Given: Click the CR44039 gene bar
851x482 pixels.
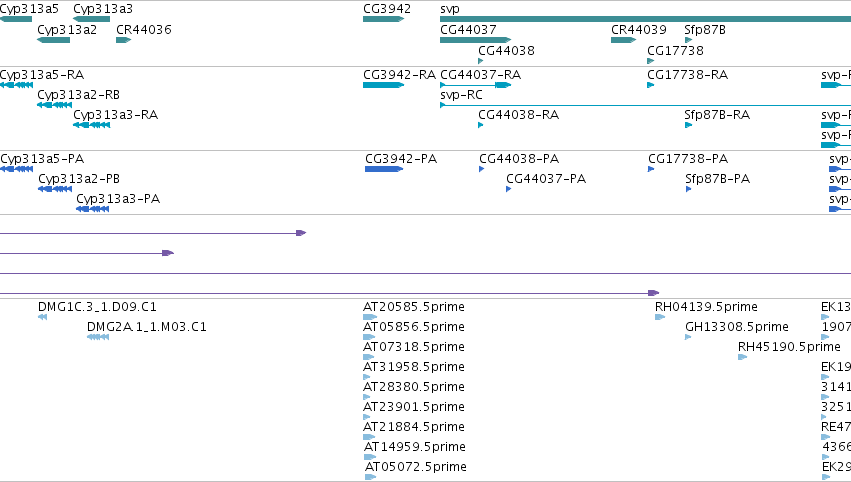Looking at the screenshot, I should coord(624,40).
